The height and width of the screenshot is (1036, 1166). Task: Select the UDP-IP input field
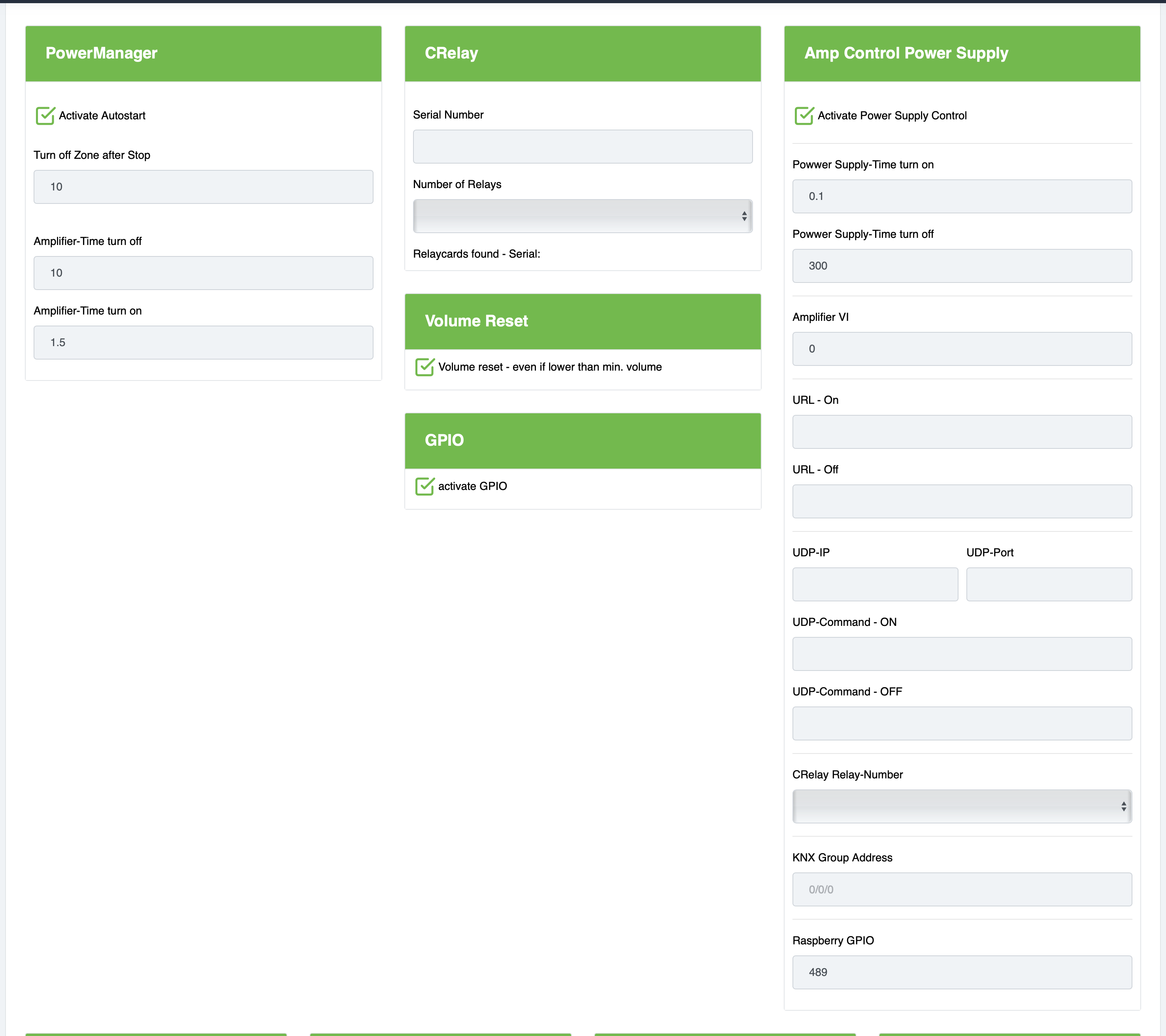(874, 584)
